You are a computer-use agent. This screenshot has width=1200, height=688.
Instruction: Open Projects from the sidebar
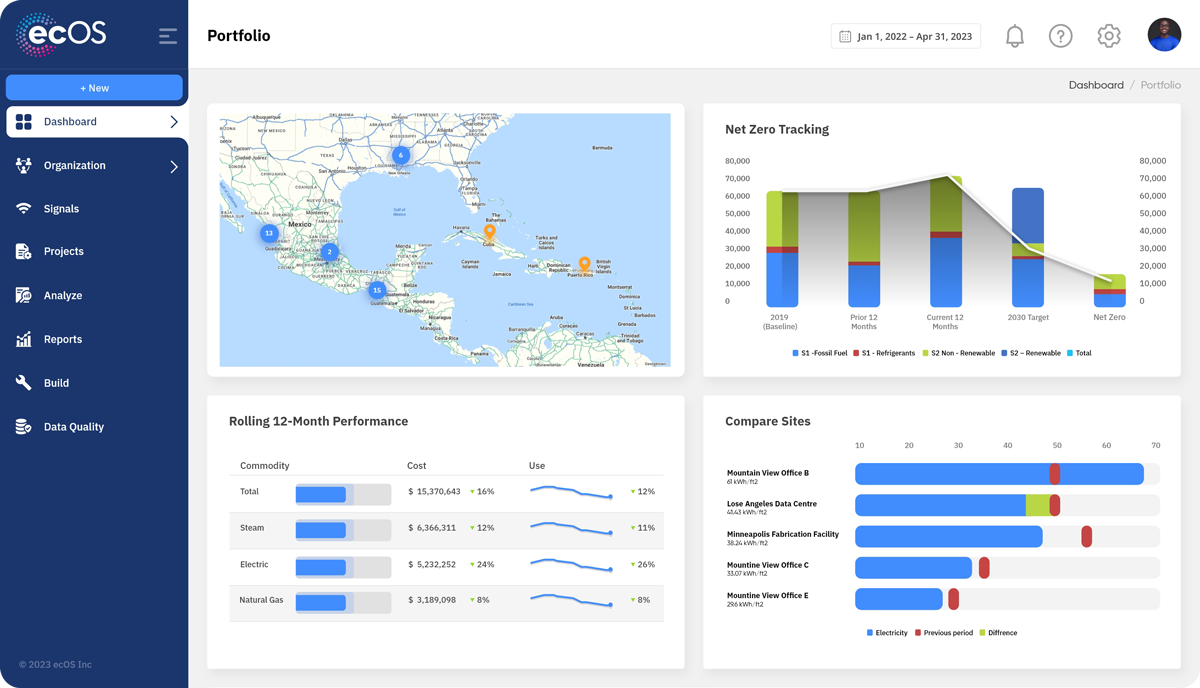pyautogui.click(x=63, y=252)
